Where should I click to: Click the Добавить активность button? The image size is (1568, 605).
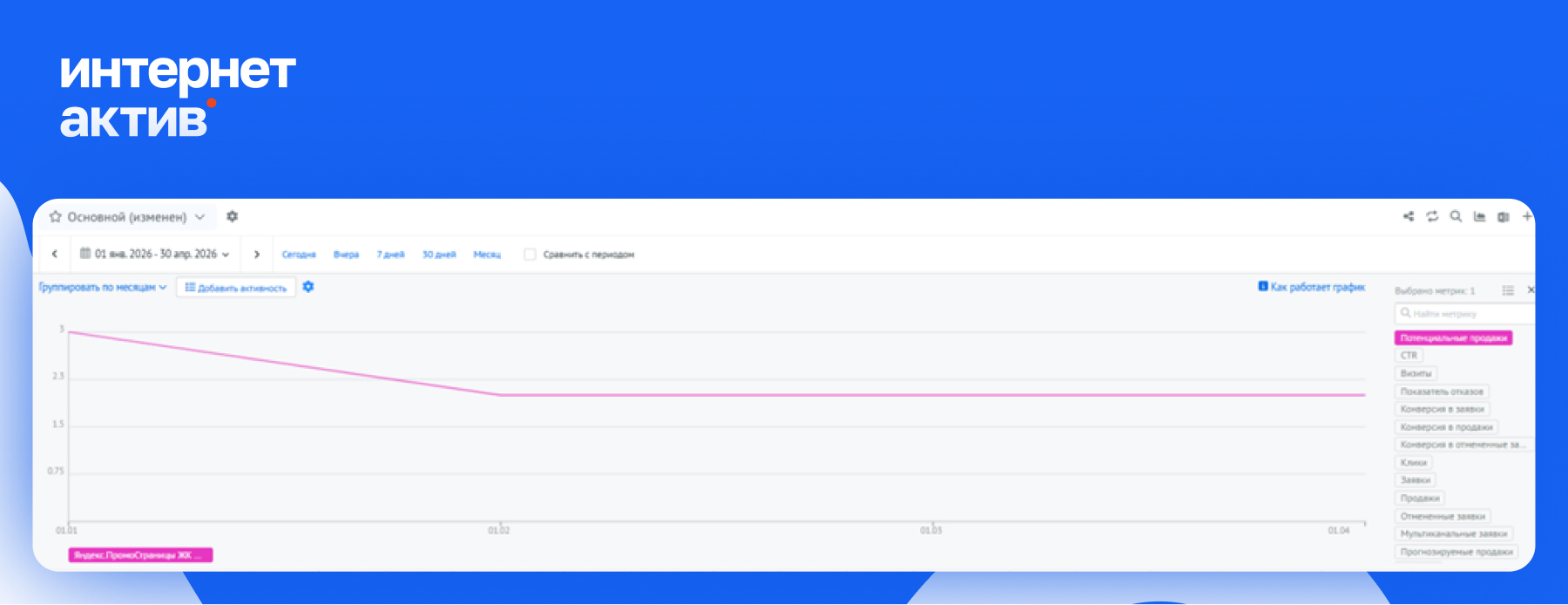pos(236,288)
